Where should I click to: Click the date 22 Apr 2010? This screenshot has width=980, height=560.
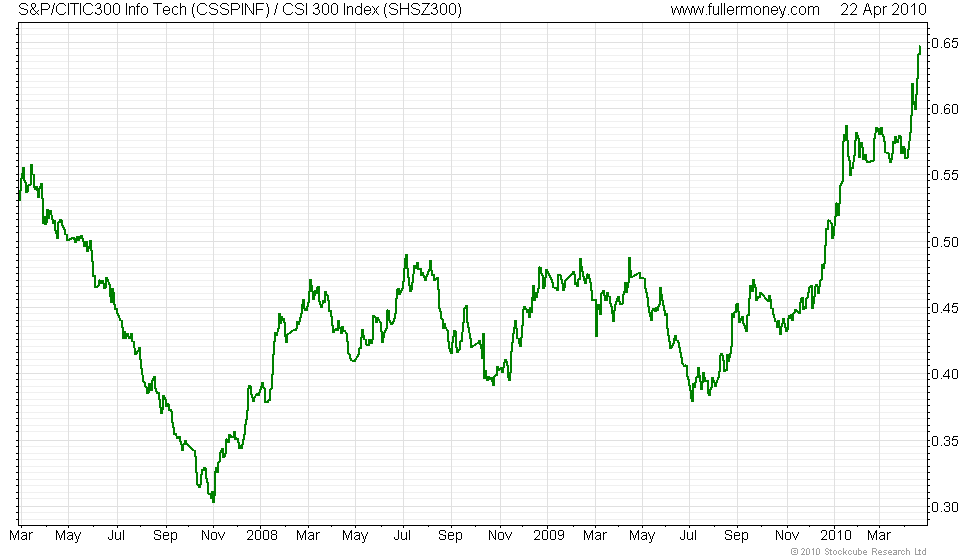click(883, 9)
